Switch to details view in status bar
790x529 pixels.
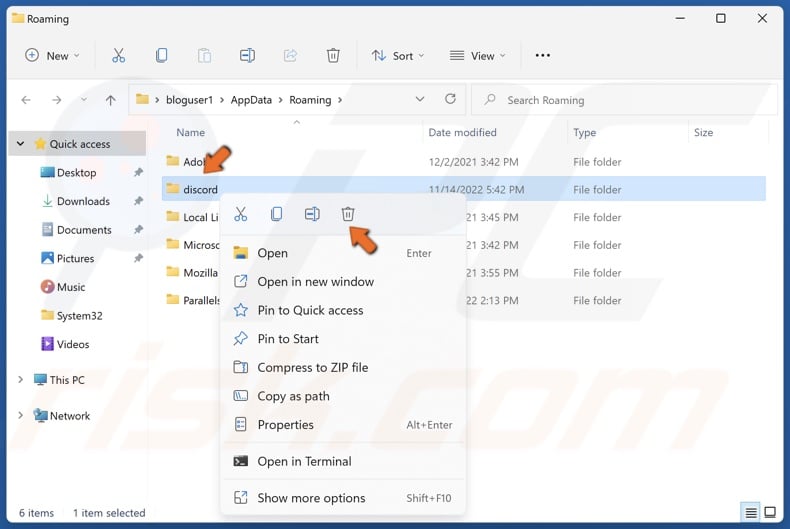pyautogui.click(x=751, y=513)
